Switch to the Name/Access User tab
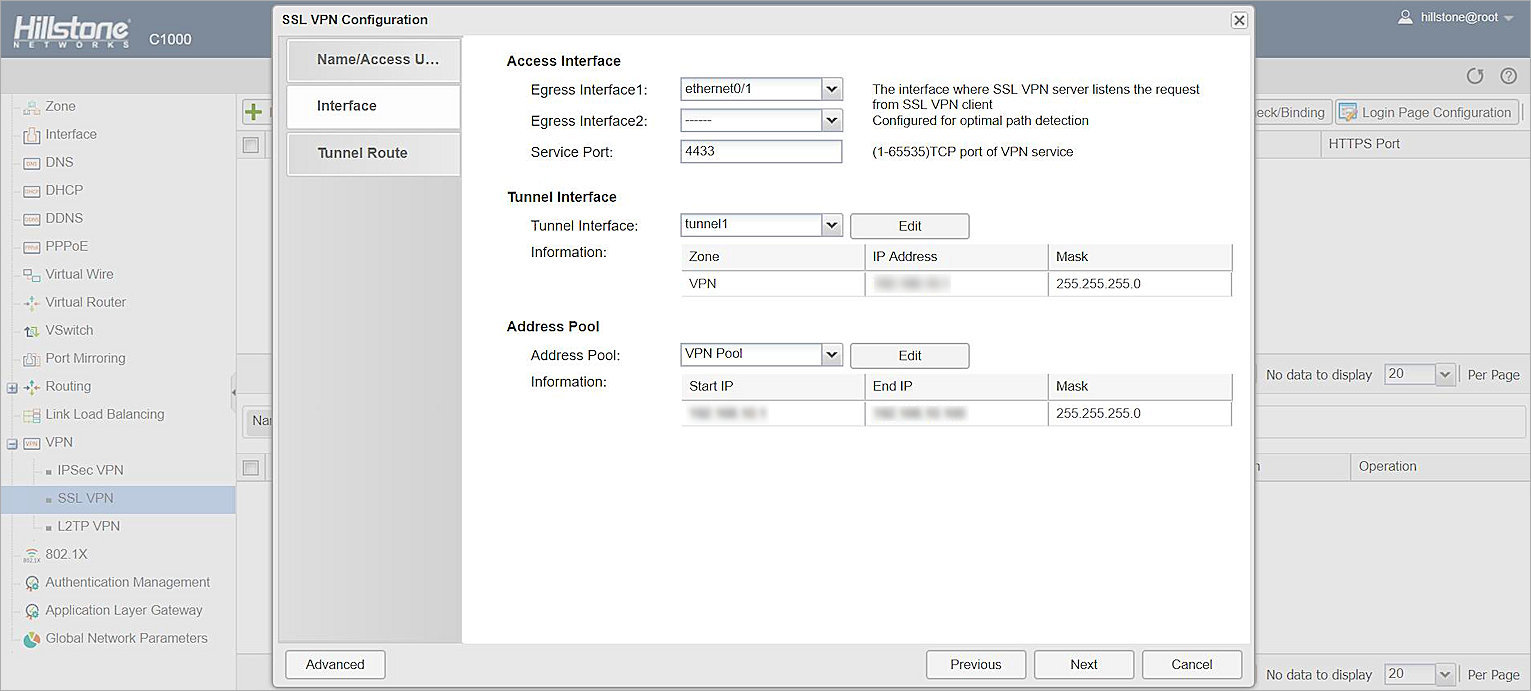Image resolution: width=1531 pixels, height=691 pixels. pos(373,60)
